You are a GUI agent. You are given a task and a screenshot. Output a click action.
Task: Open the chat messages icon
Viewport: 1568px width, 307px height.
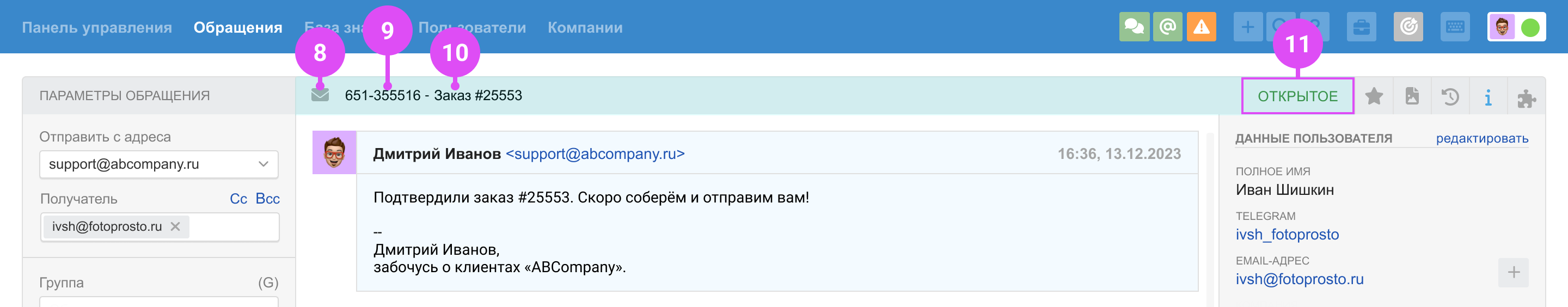pos(1134,27)
